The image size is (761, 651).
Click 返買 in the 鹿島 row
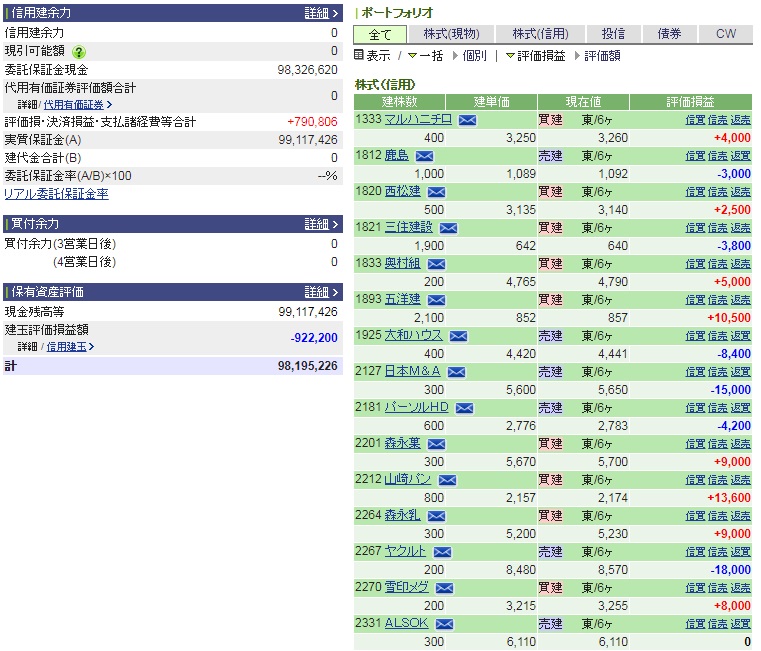pyautogui.click(x=741, y=156)
